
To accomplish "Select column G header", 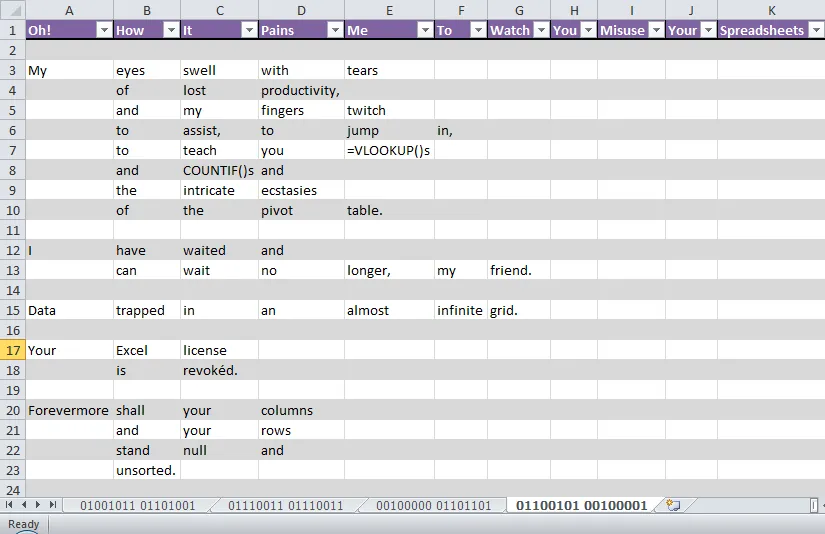I will click(519, 10).
